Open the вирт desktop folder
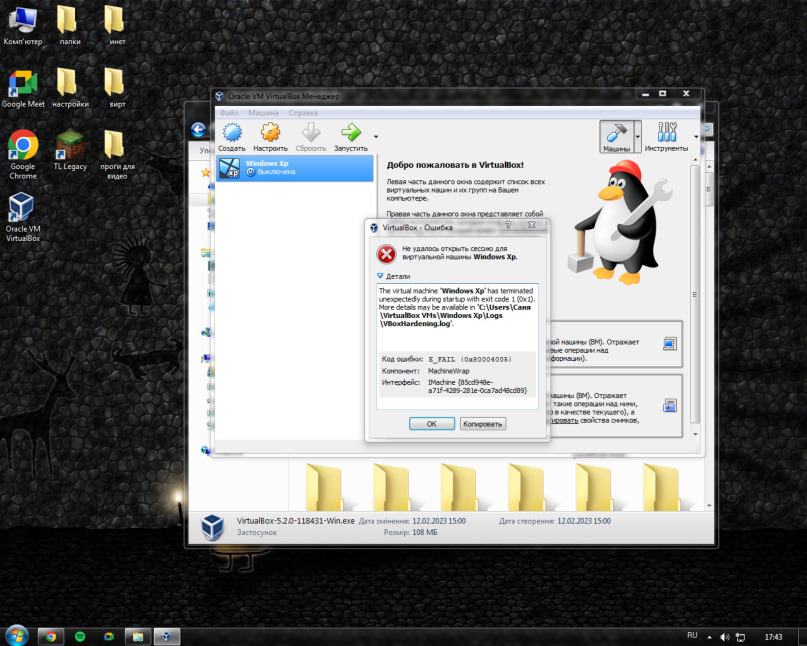 [117, 89]
